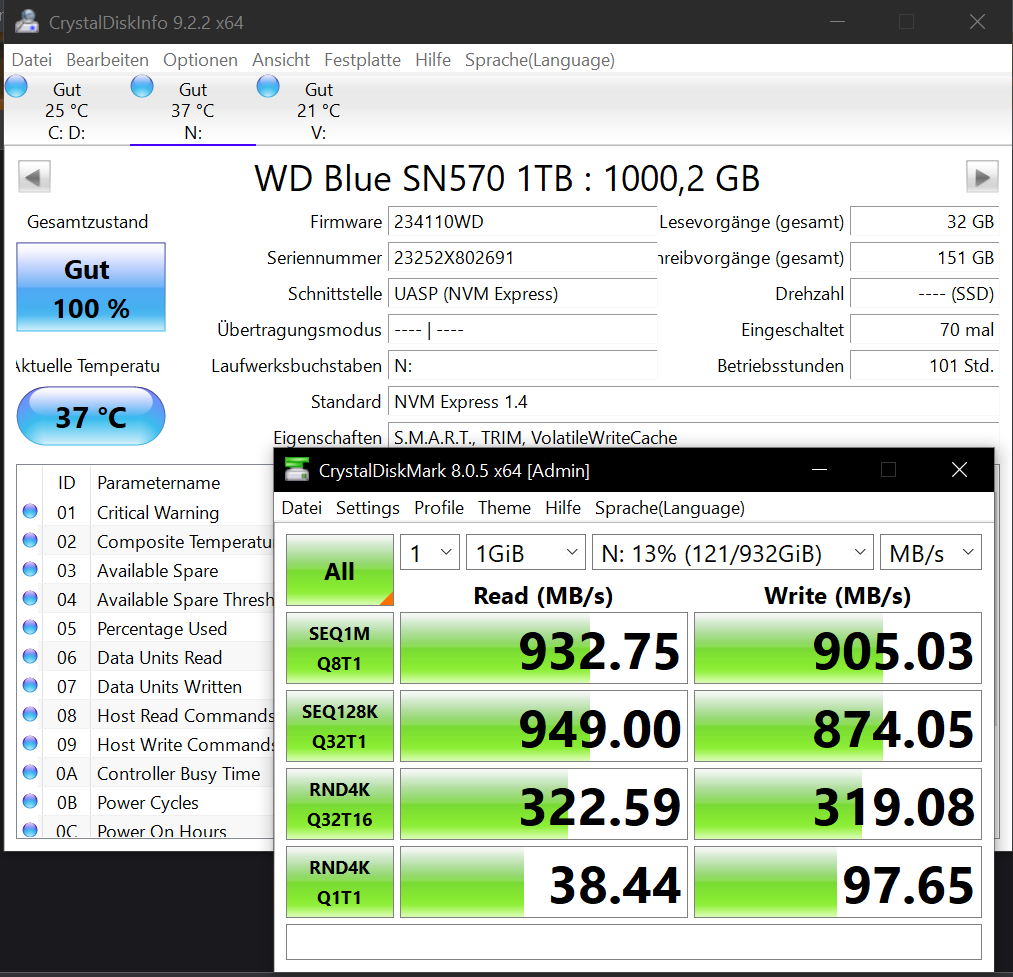This screenshot has height=977, width=1013.
Task: Click status orb for Data Units Written row
Action: pos(30,685)
